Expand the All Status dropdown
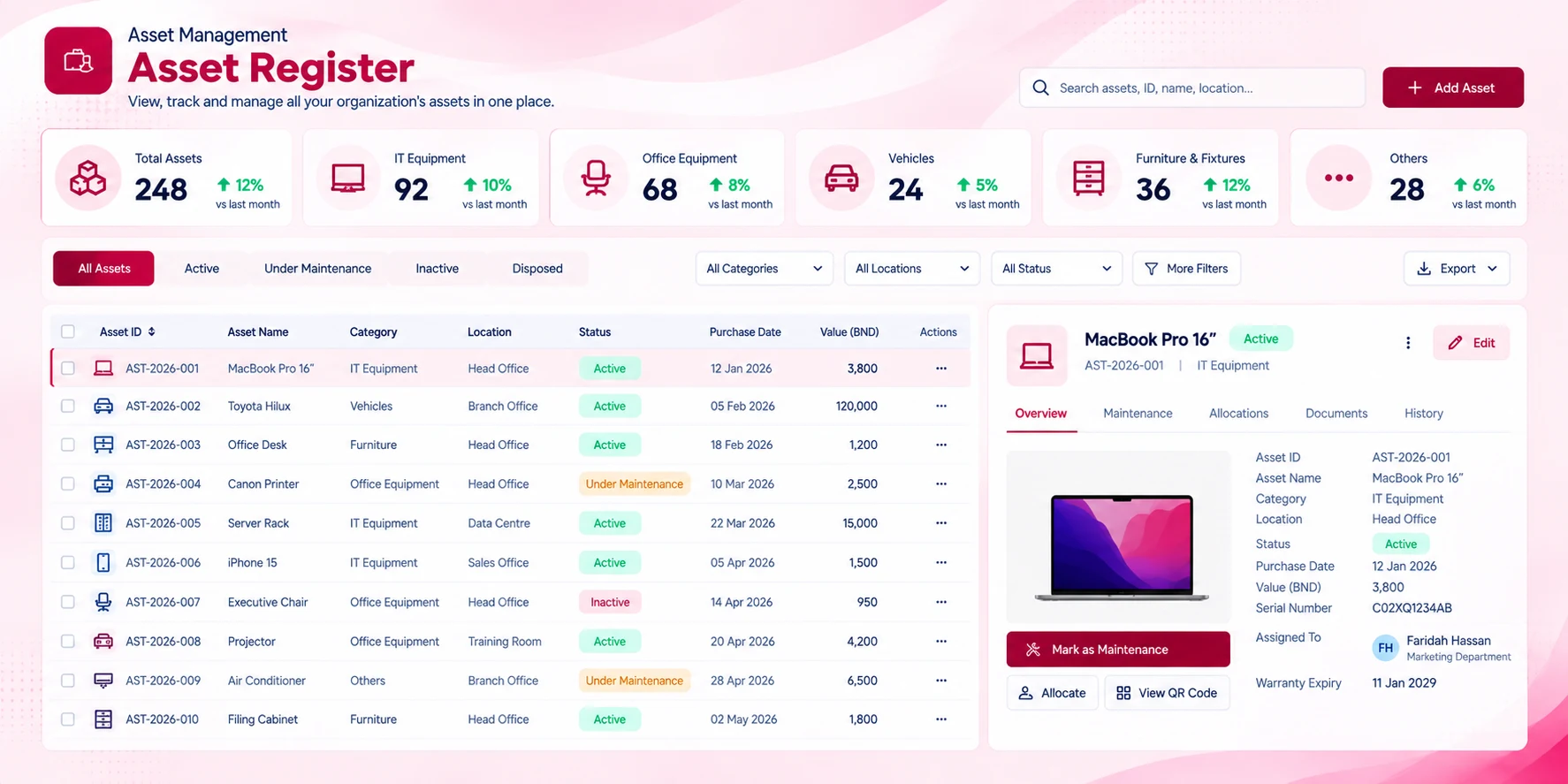 pos(1056,269)
